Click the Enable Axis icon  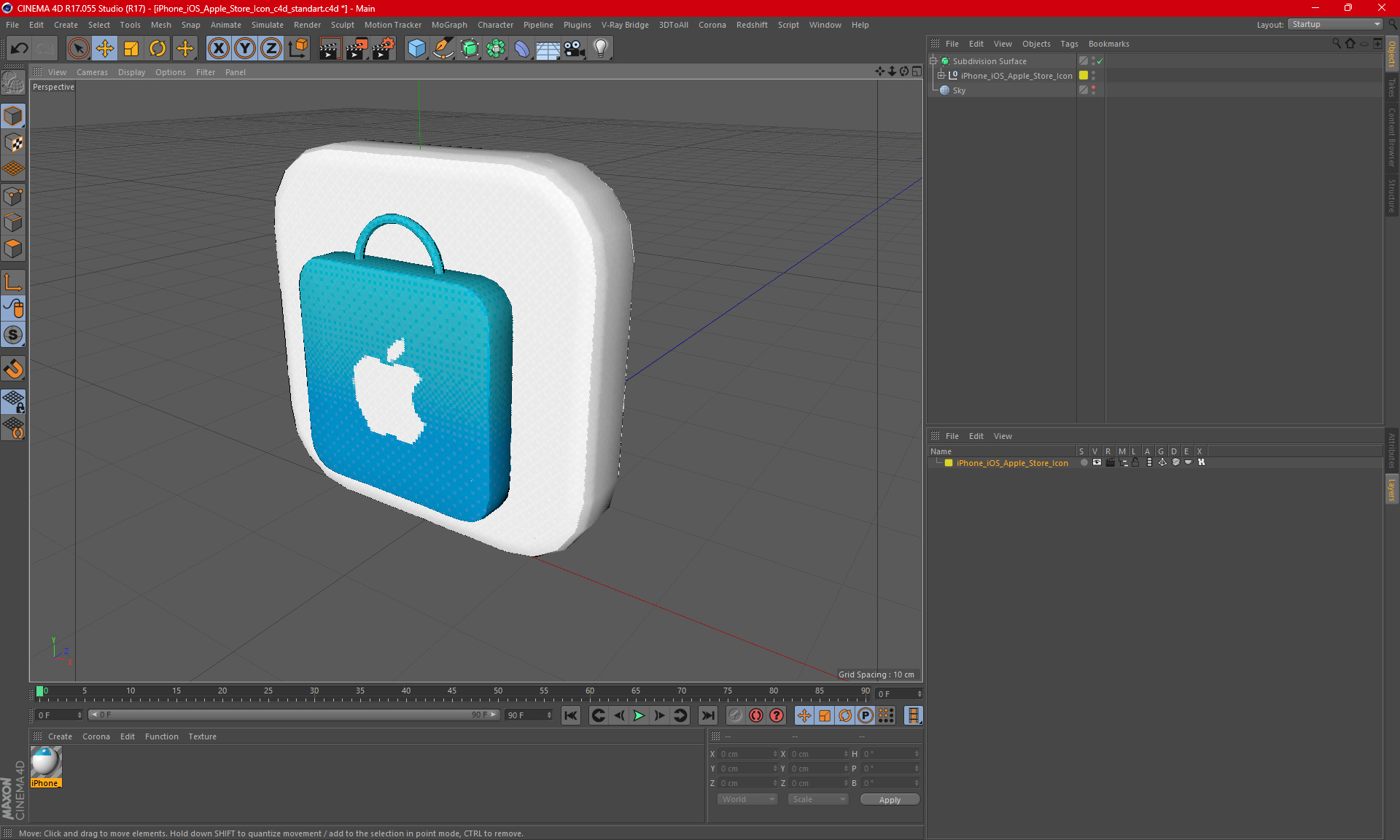point(13,282)
